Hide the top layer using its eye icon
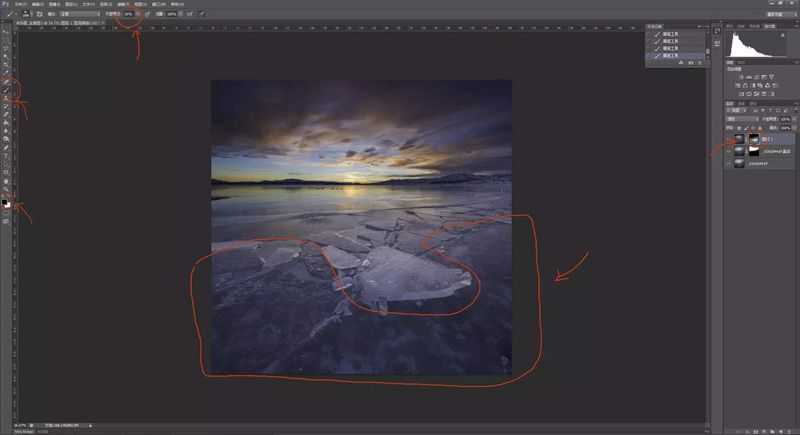The height and width of the screenshot is (435, 800). point(729,139)
